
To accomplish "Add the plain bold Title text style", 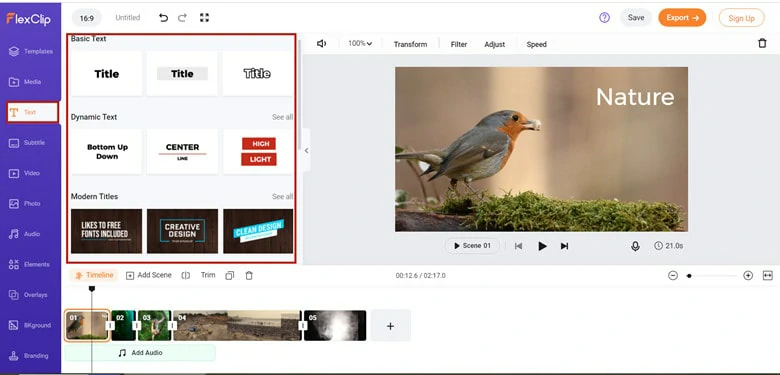I will [106, 74].
